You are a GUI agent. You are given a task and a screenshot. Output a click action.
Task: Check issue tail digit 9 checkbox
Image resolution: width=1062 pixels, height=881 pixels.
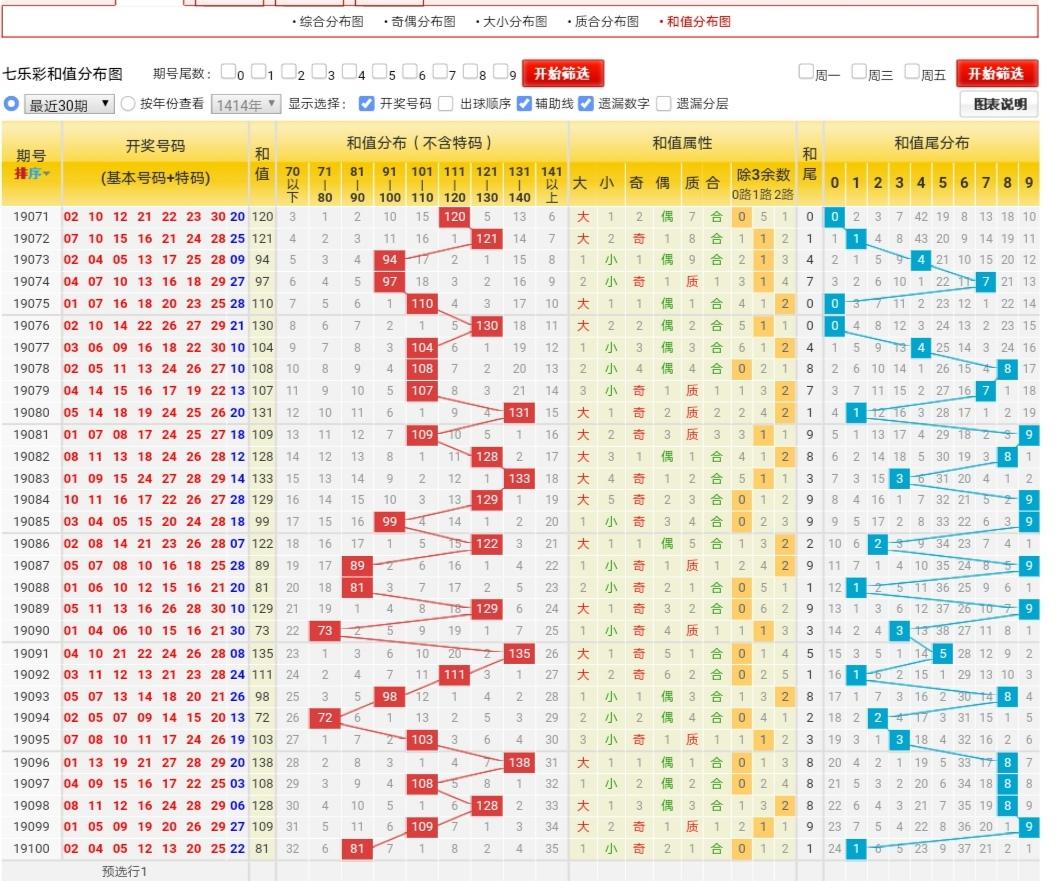click(500, 71)
